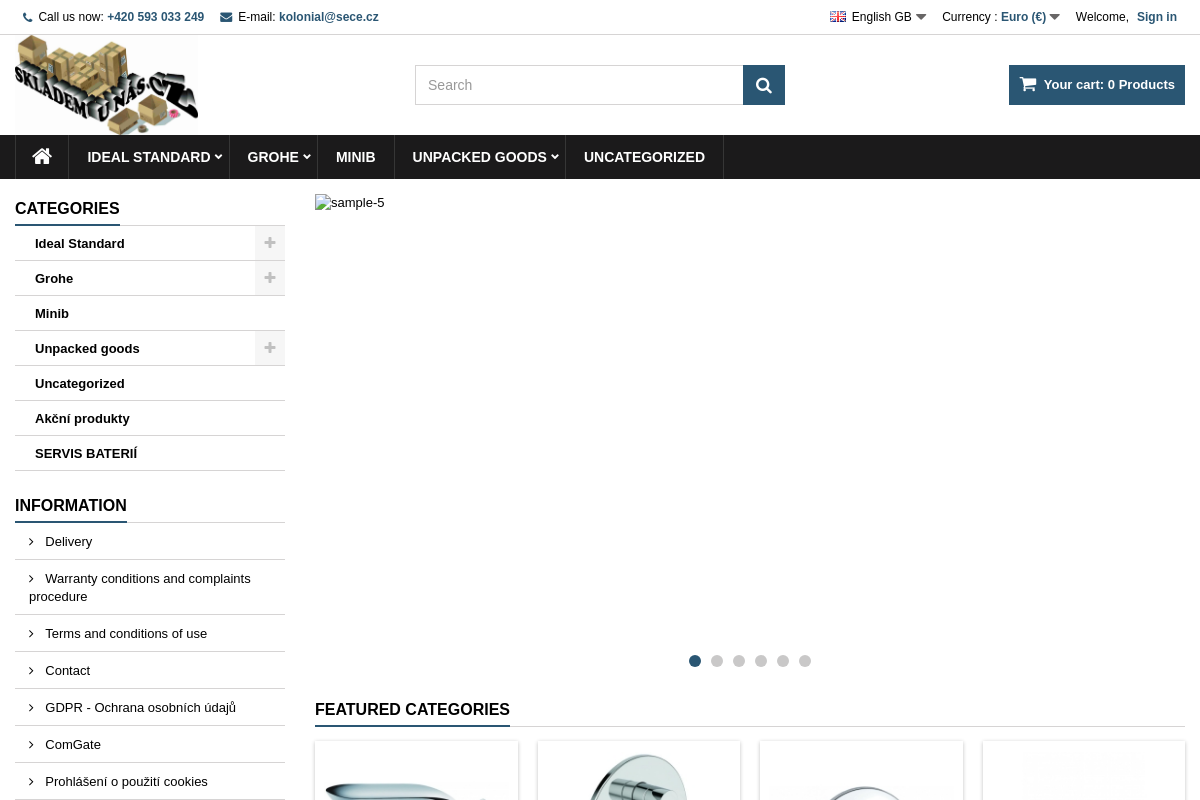The height and width of the screenshot is (800, 1200).
Task: Click the sample-5 slider image
Action: pyautogui.click(x=350, y=203)
